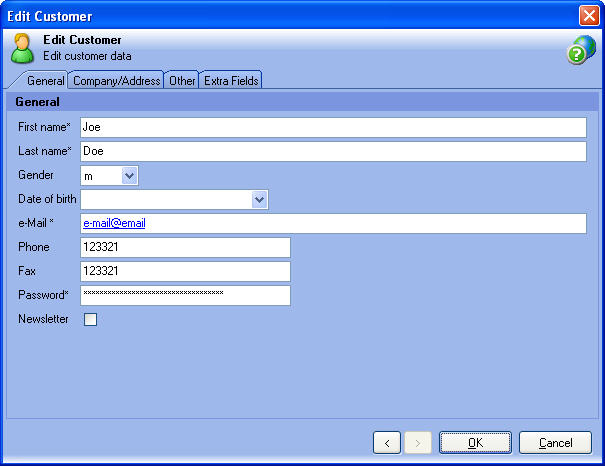605x466 pixels.
Task: Toggle the Newsletter checkbox
Action: point(90,320)
